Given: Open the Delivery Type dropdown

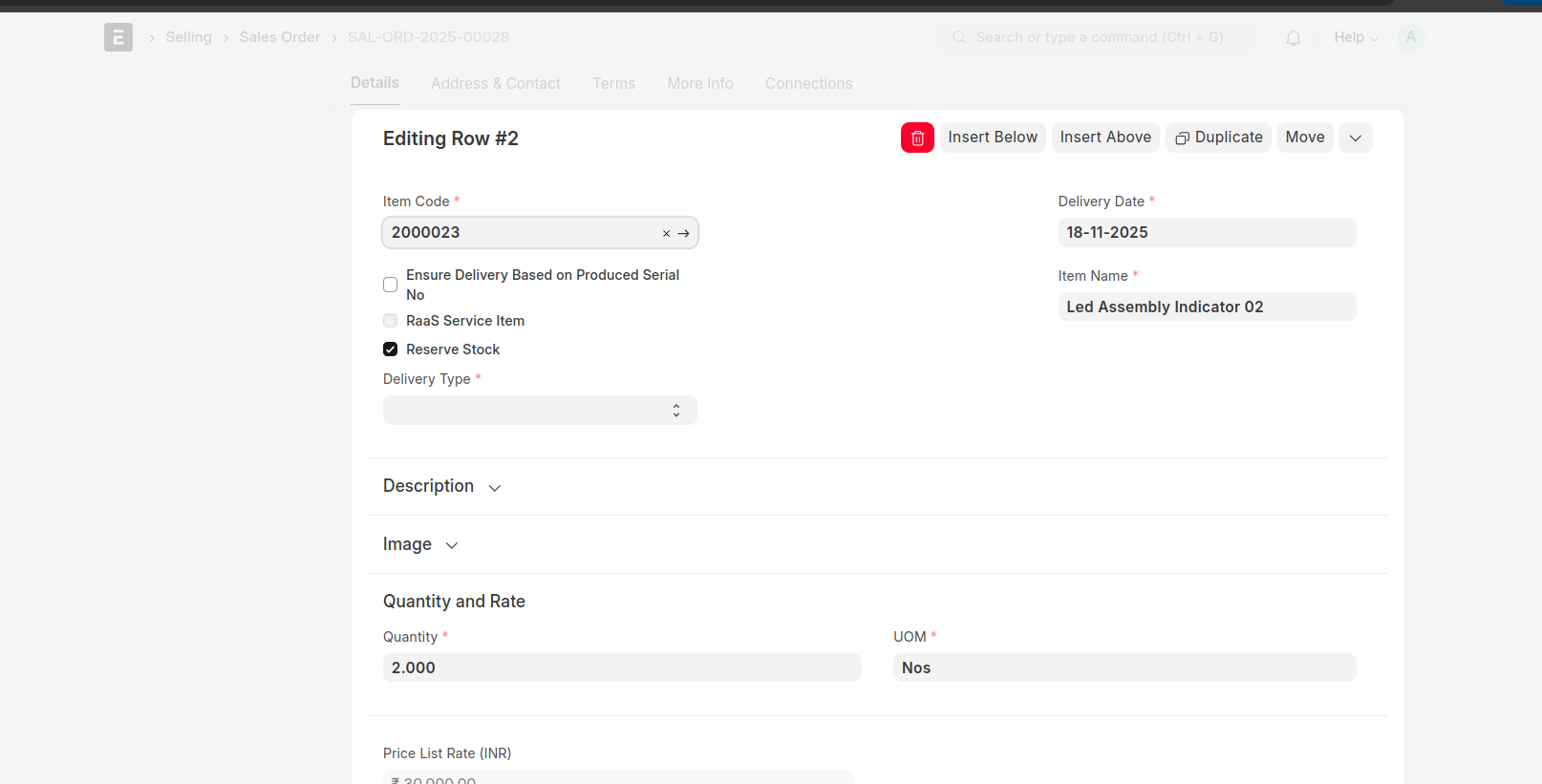Looking at the screenshot, I should [540, 411].
